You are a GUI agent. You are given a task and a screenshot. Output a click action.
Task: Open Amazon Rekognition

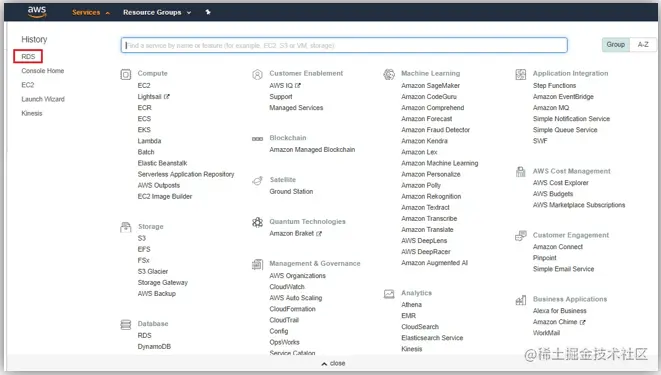pos(431,197)
